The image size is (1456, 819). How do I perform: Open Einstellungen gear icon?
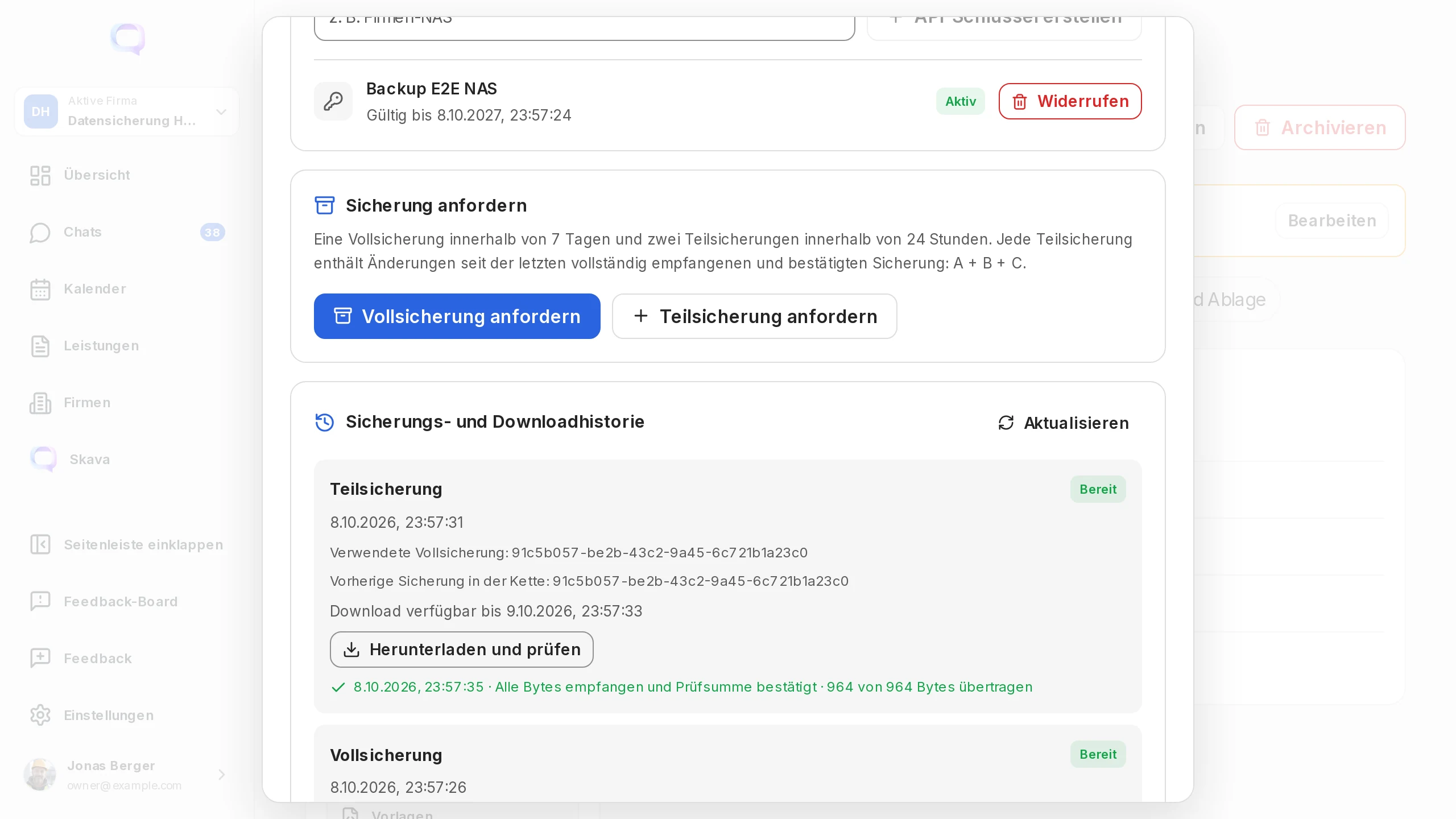click(x=40, y=715)
